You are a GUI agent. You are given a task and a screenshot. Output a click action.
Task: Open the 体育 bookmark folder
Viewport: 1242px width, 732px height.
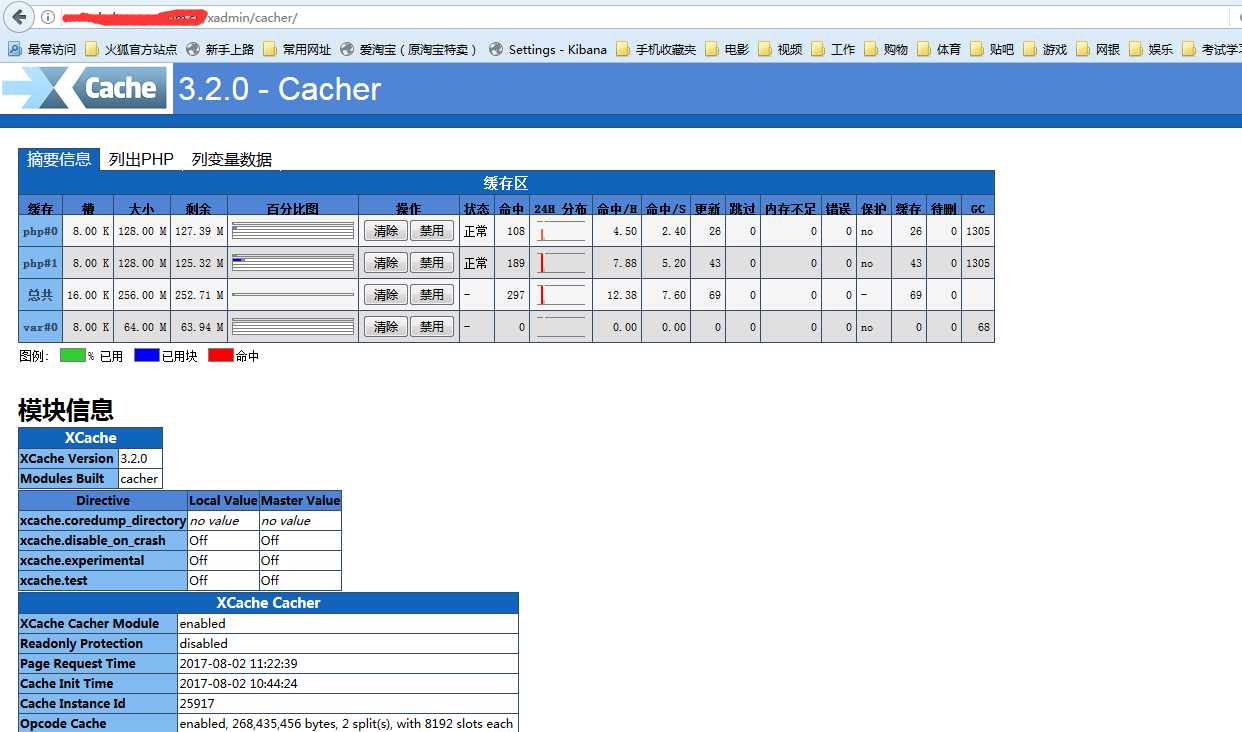pos(939,49)
